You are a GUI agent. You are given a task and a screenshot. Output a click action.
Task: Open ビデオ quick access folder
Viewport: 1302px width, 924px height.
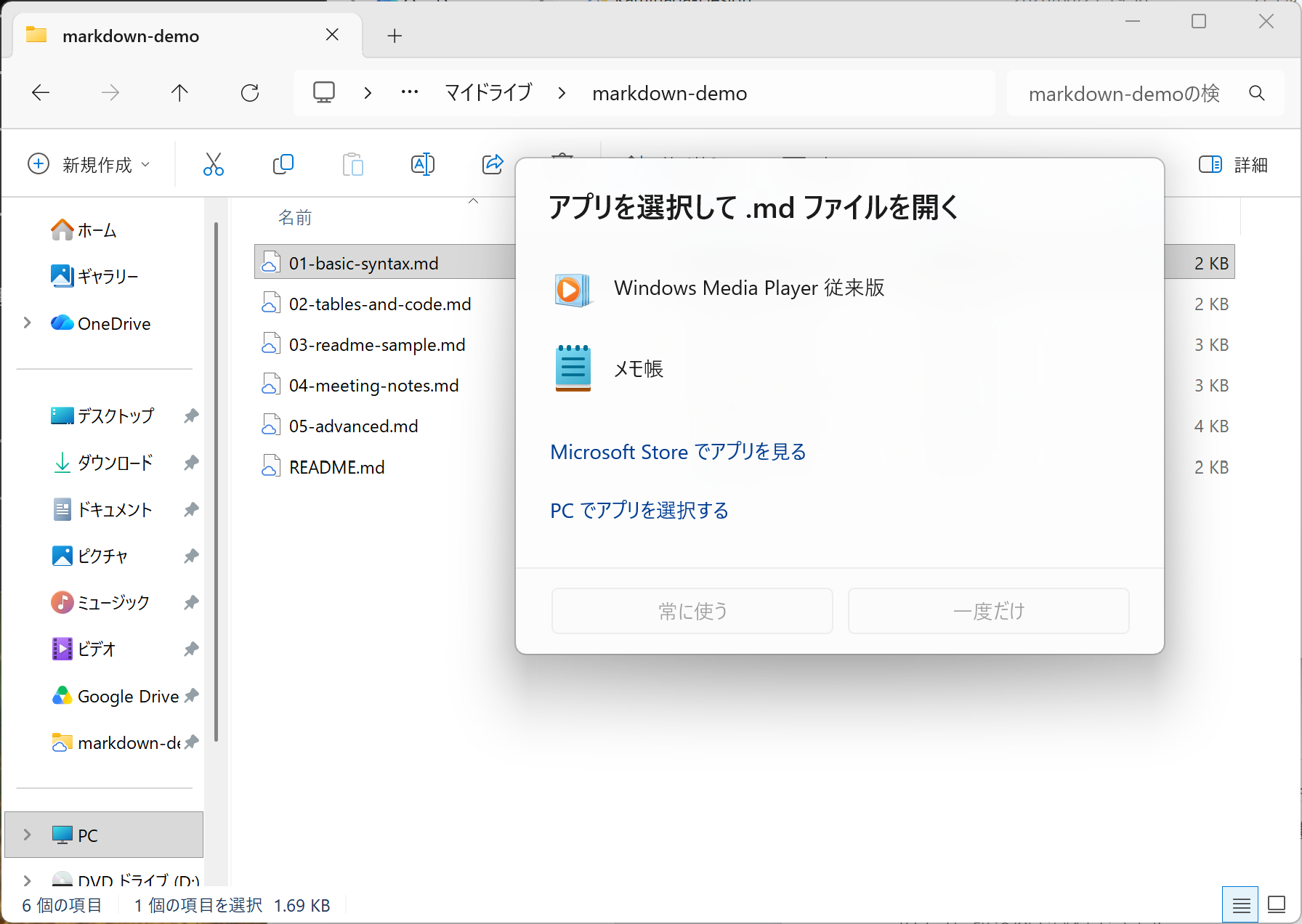point(84,649)
